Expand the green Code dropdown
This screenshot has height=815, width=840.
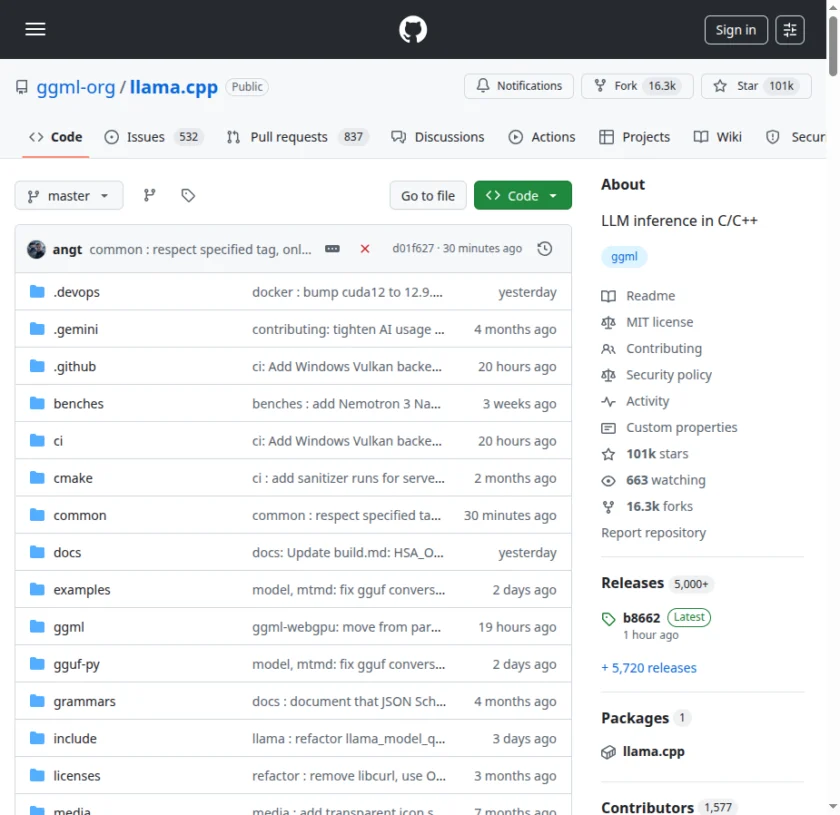(x=522, y=196)
